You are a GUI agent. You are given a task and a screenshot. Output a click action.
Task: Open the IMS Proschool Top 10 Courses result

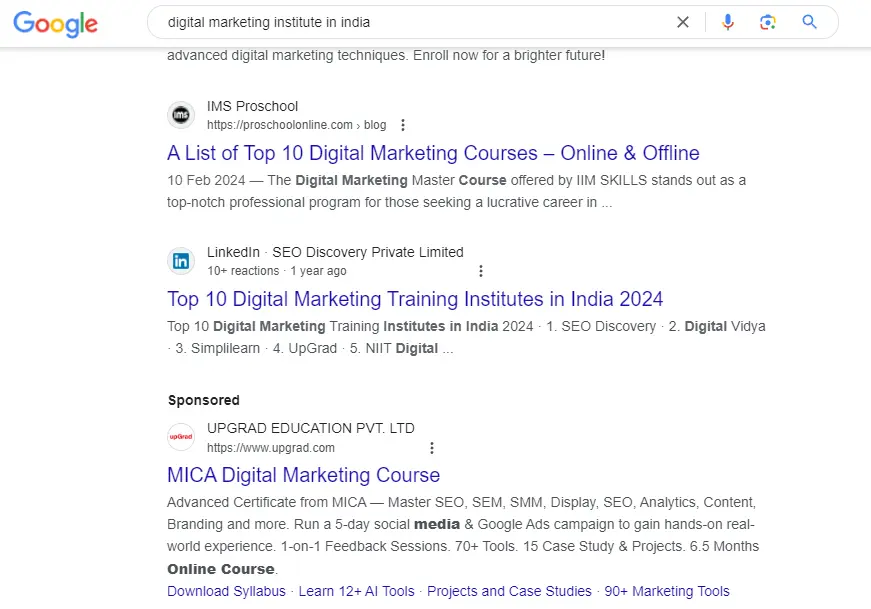point(433,153)
